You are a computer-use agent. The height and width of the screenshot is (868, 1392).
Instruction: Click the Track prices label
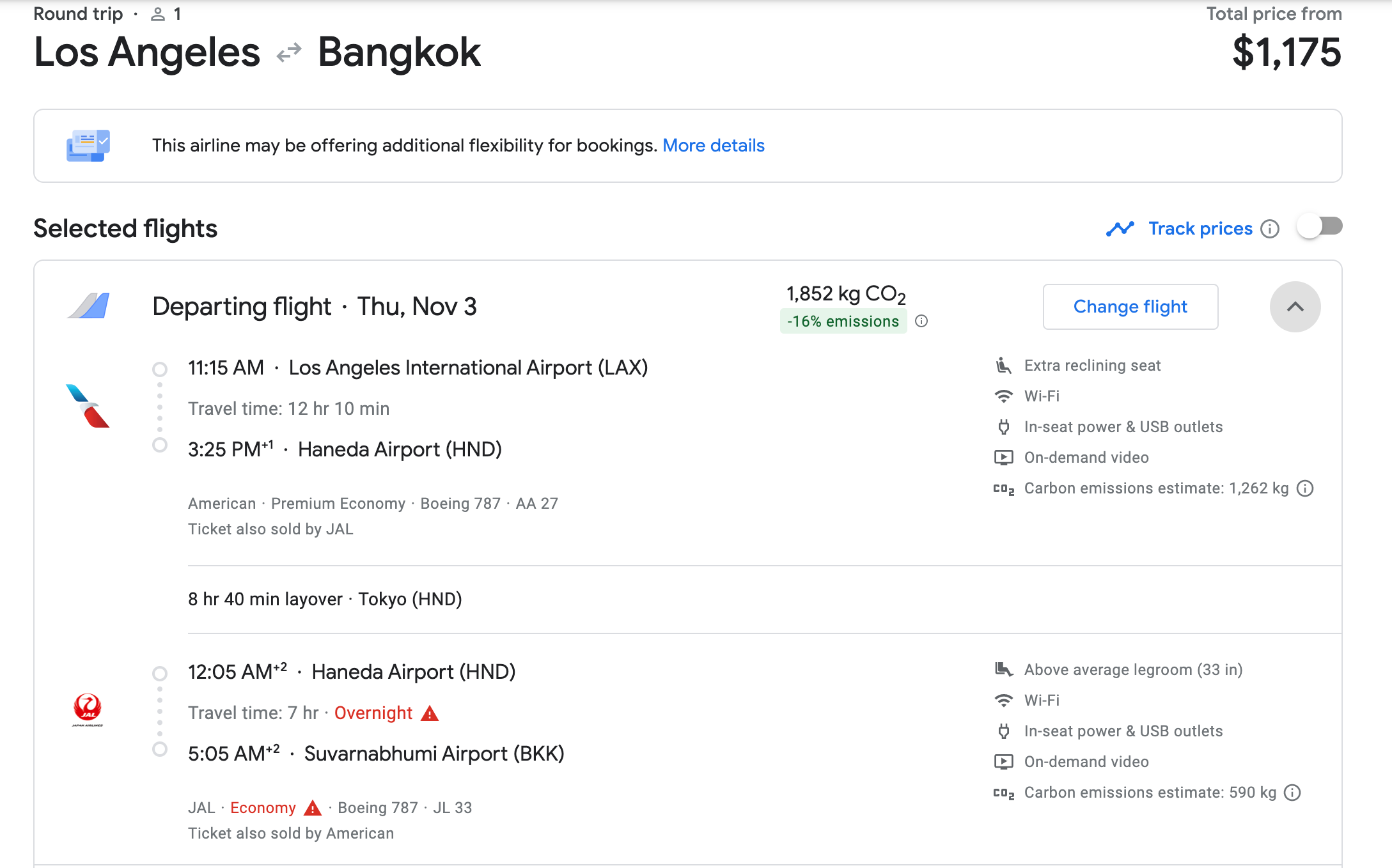coord(1200,228)
